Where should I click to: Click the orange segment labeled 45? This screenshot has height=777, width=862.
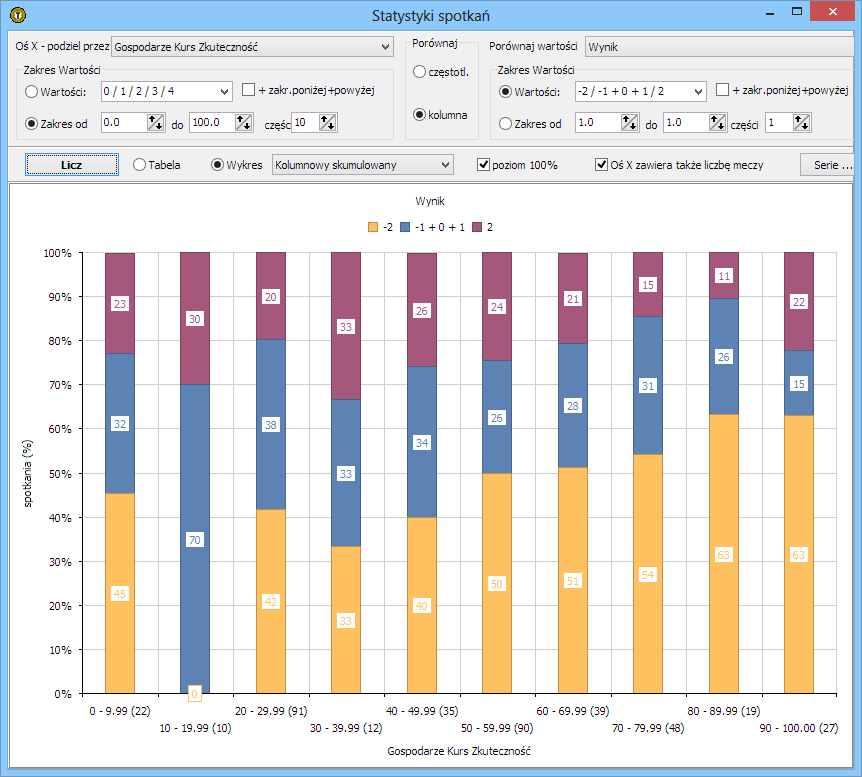pyautogui.click(x=120, y=593)
